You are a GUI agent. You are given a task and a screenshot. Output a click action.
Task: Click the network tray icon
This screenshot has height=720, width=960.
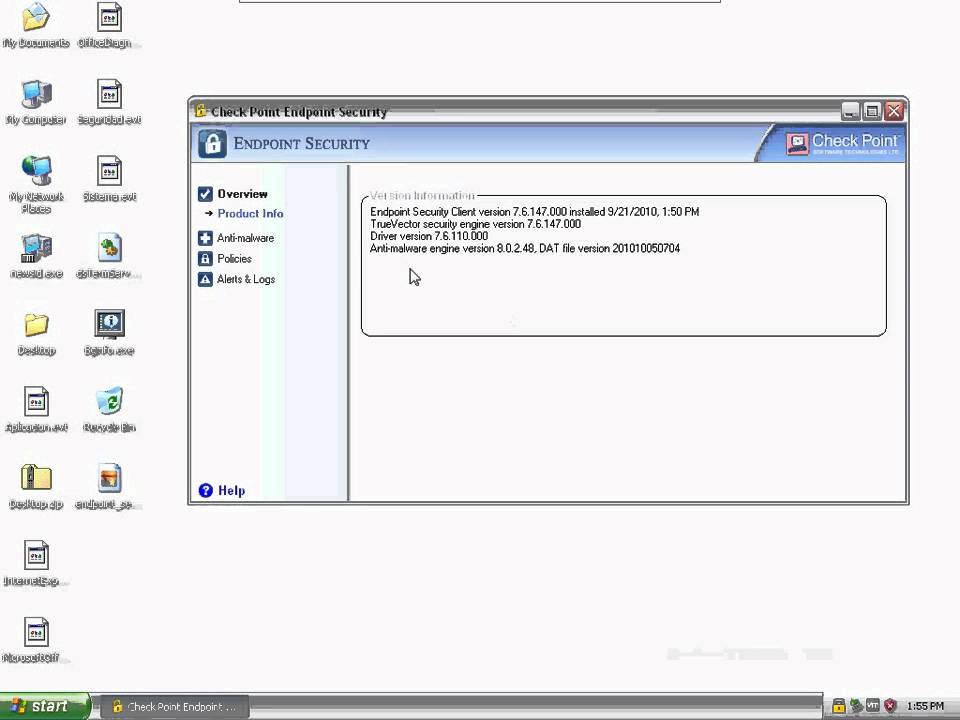[x=855, y=706]
